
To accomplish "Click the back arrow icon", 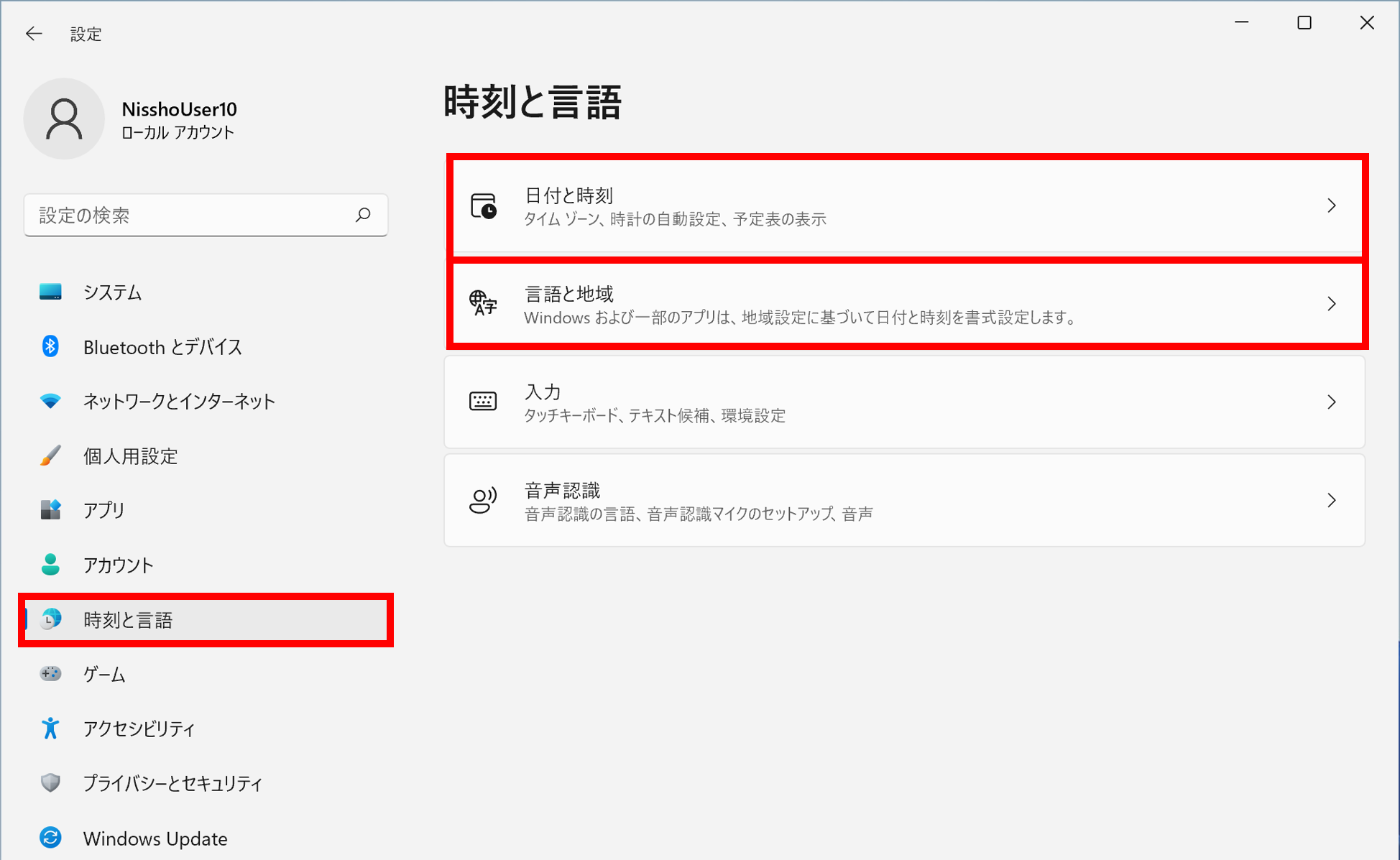I will (x=34, y=34).
